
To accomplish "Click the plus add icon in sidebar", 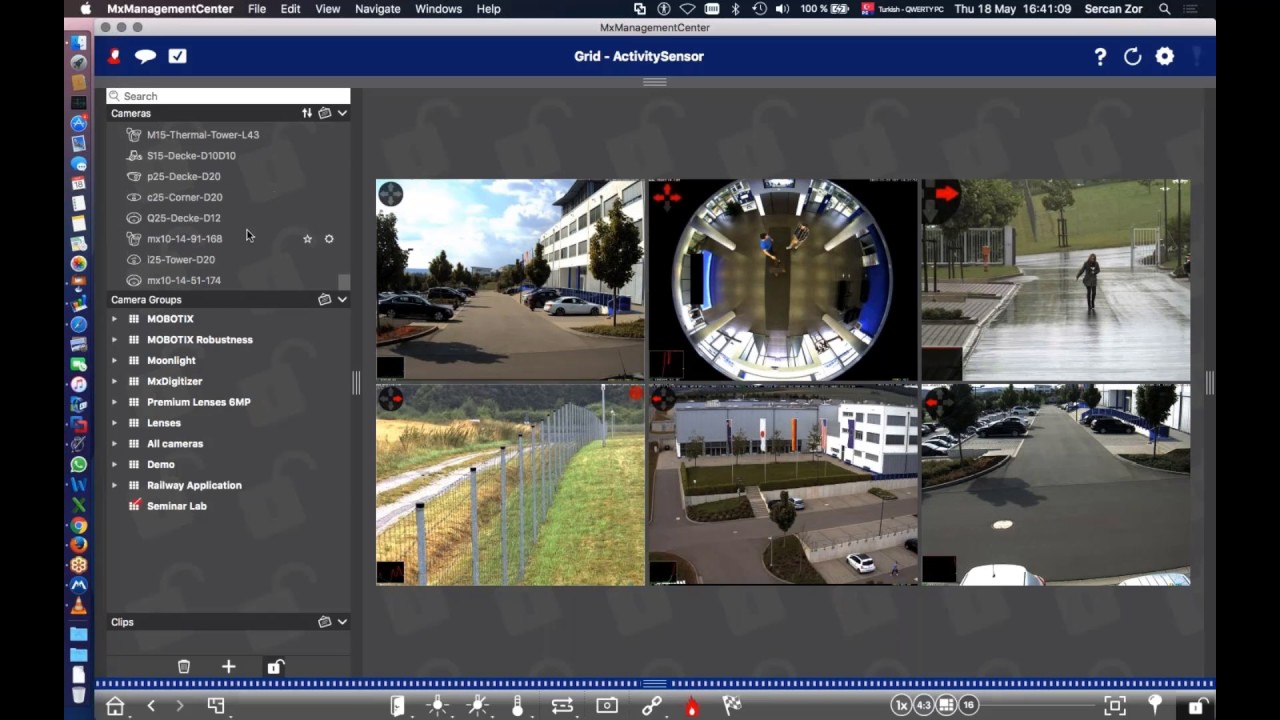I will coord(228,667).
